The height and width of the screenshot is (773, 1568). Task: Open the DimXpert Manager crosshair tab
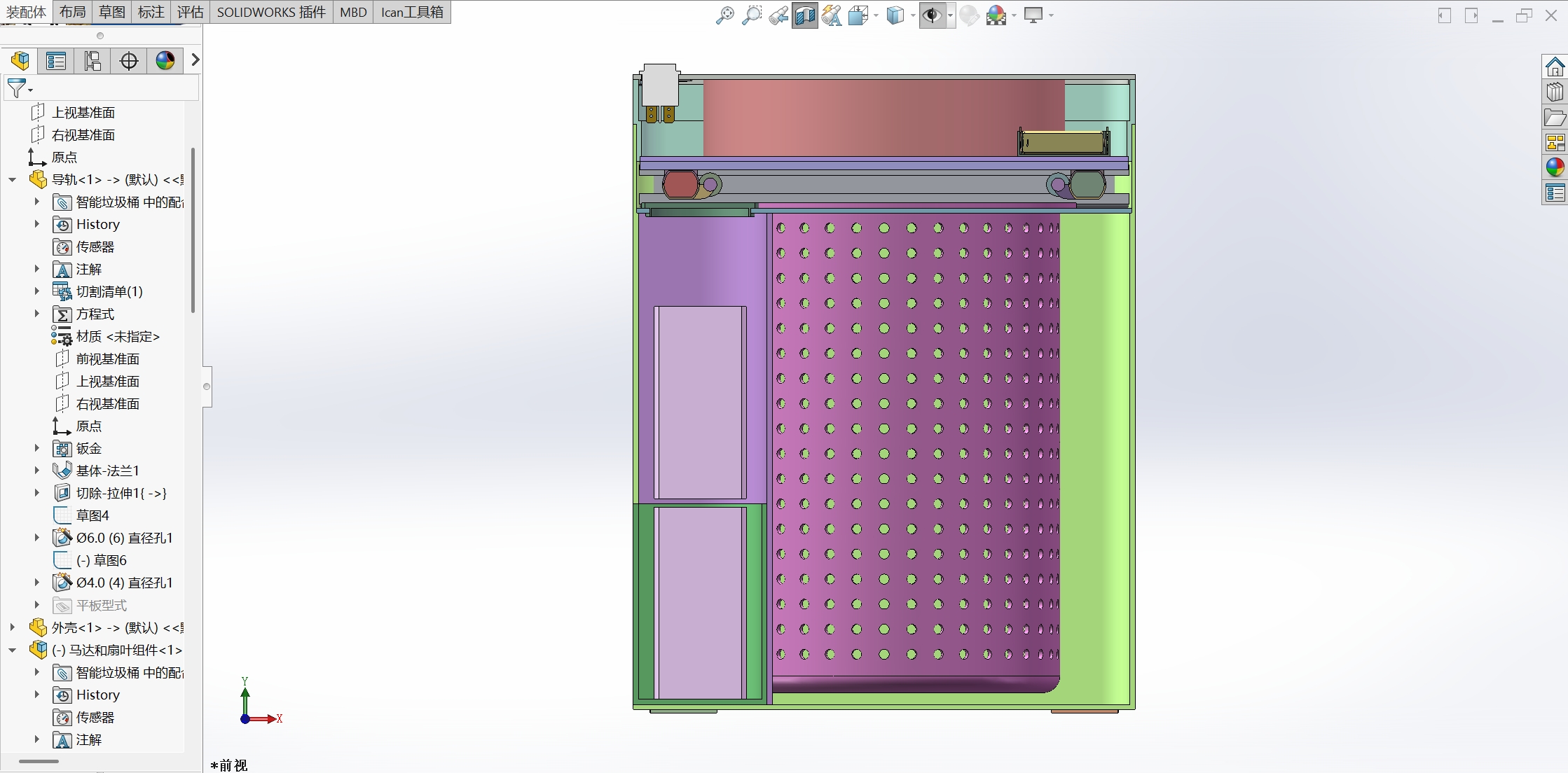129,61
